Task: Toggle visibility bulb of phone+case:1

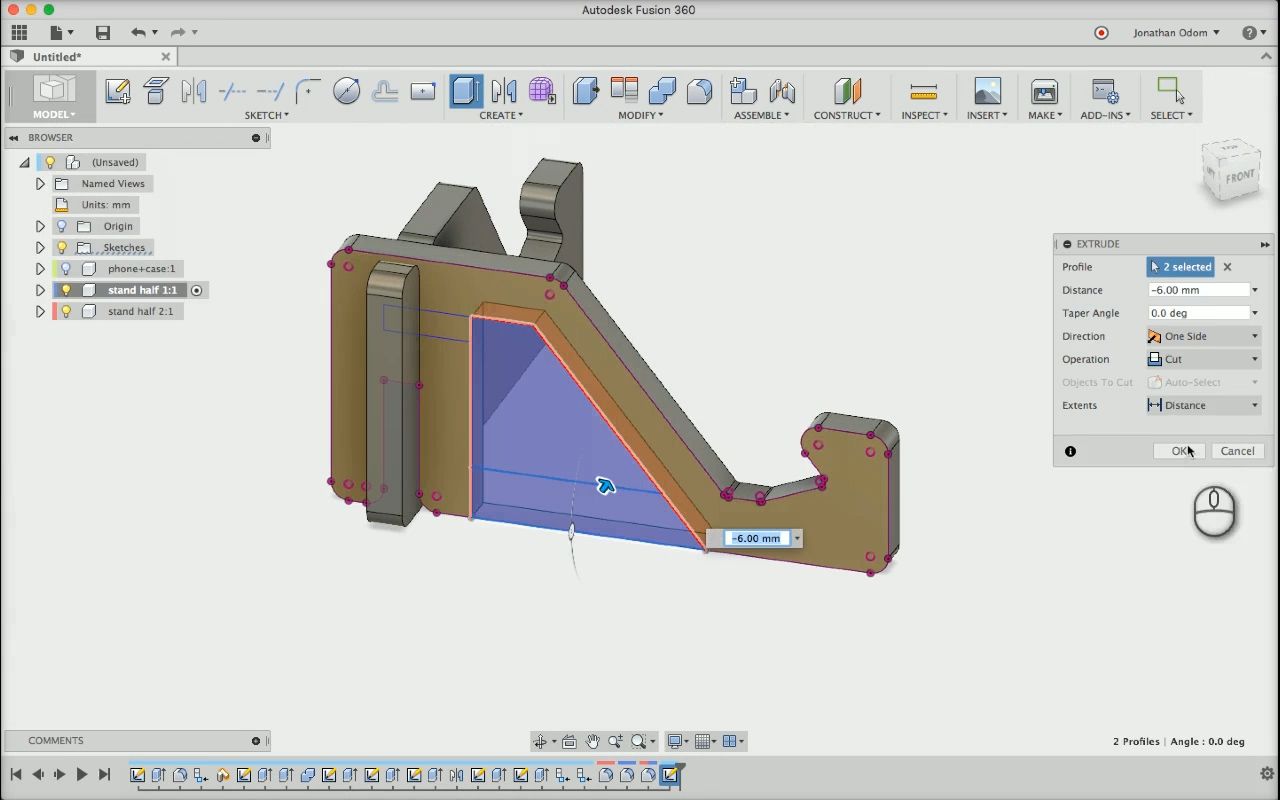Action: (x=66, y=269)
